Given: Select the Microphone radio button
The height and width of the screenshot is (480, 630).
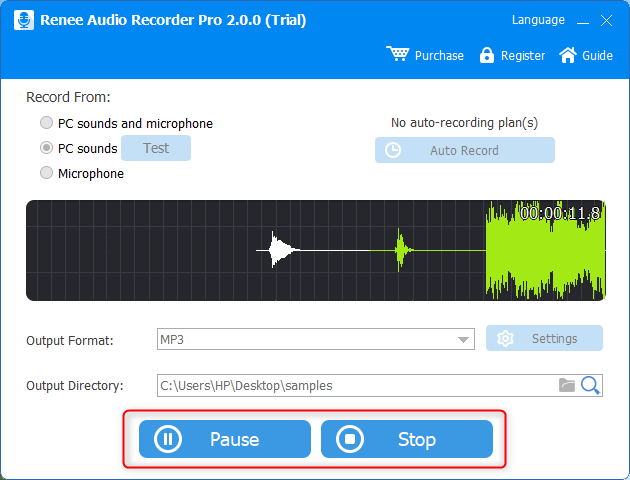Looking at the screenshot, I should 47,173.
